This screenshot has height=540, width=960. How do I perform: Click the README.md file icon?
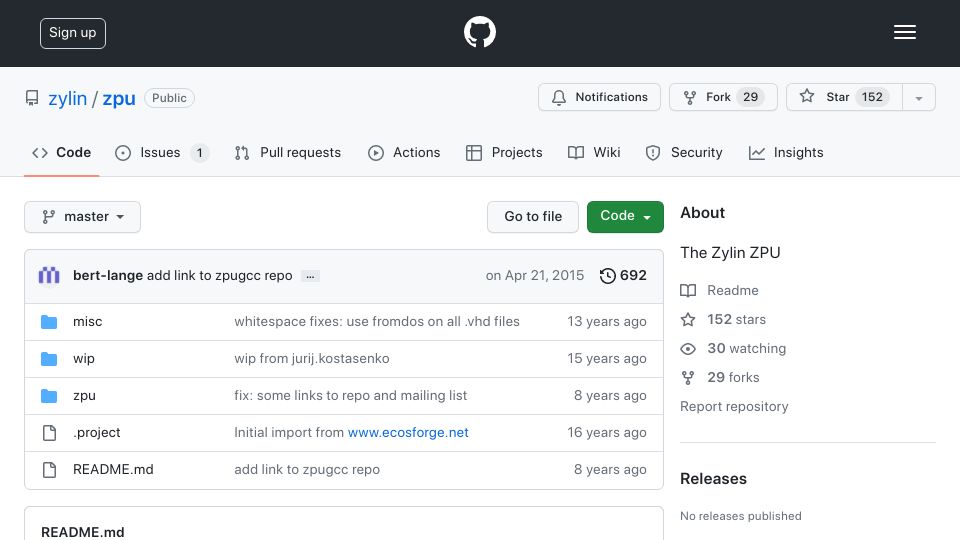(49, 470)
